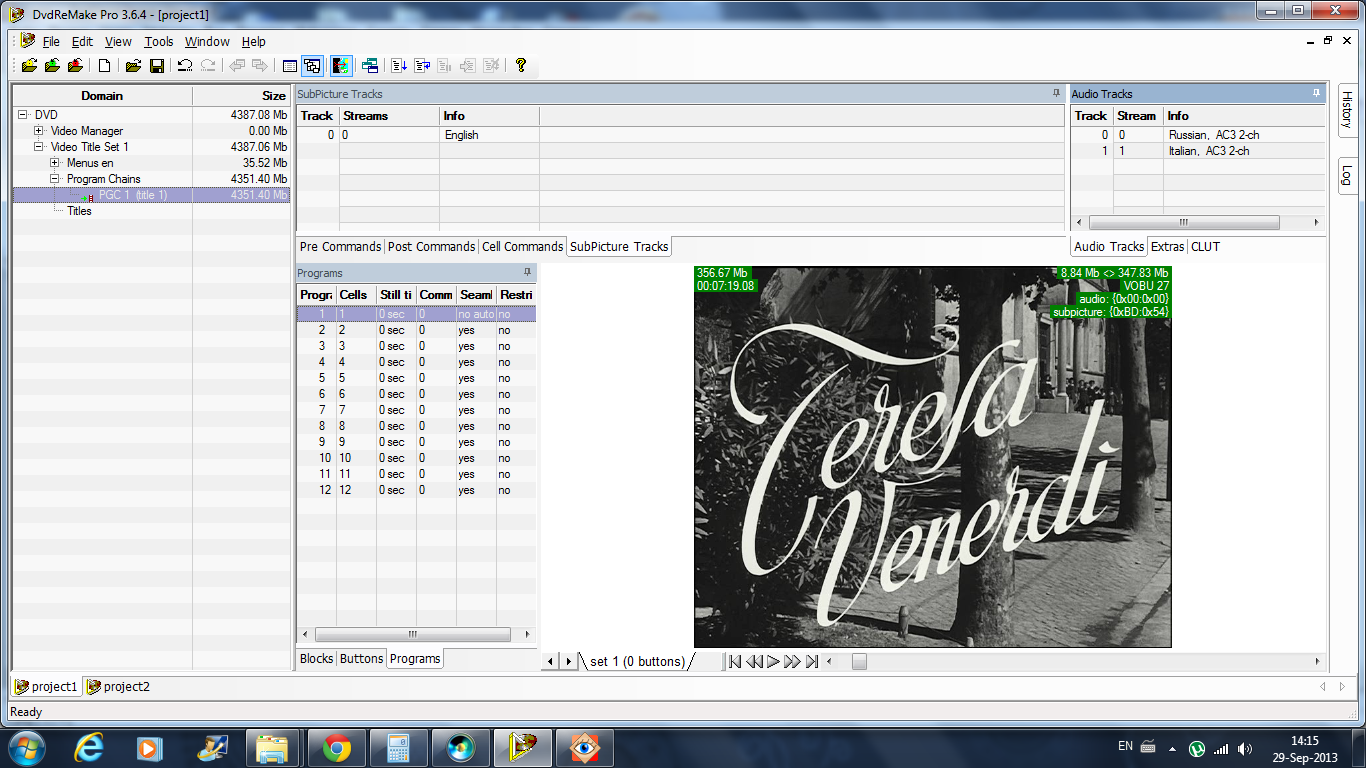Select the SubPicture Tracks tab

pos(619,247)
